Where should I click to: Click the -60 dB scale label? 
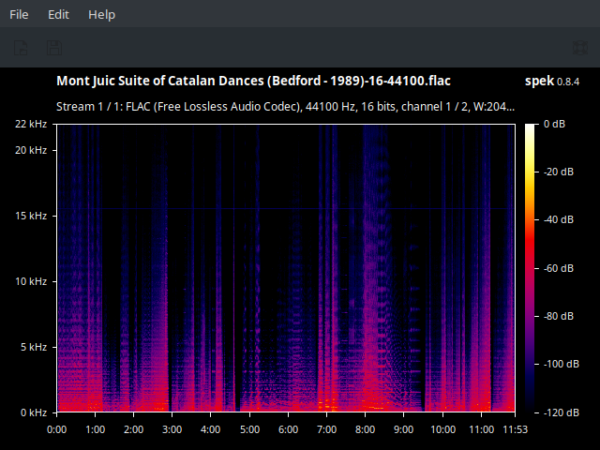[559, 268]
